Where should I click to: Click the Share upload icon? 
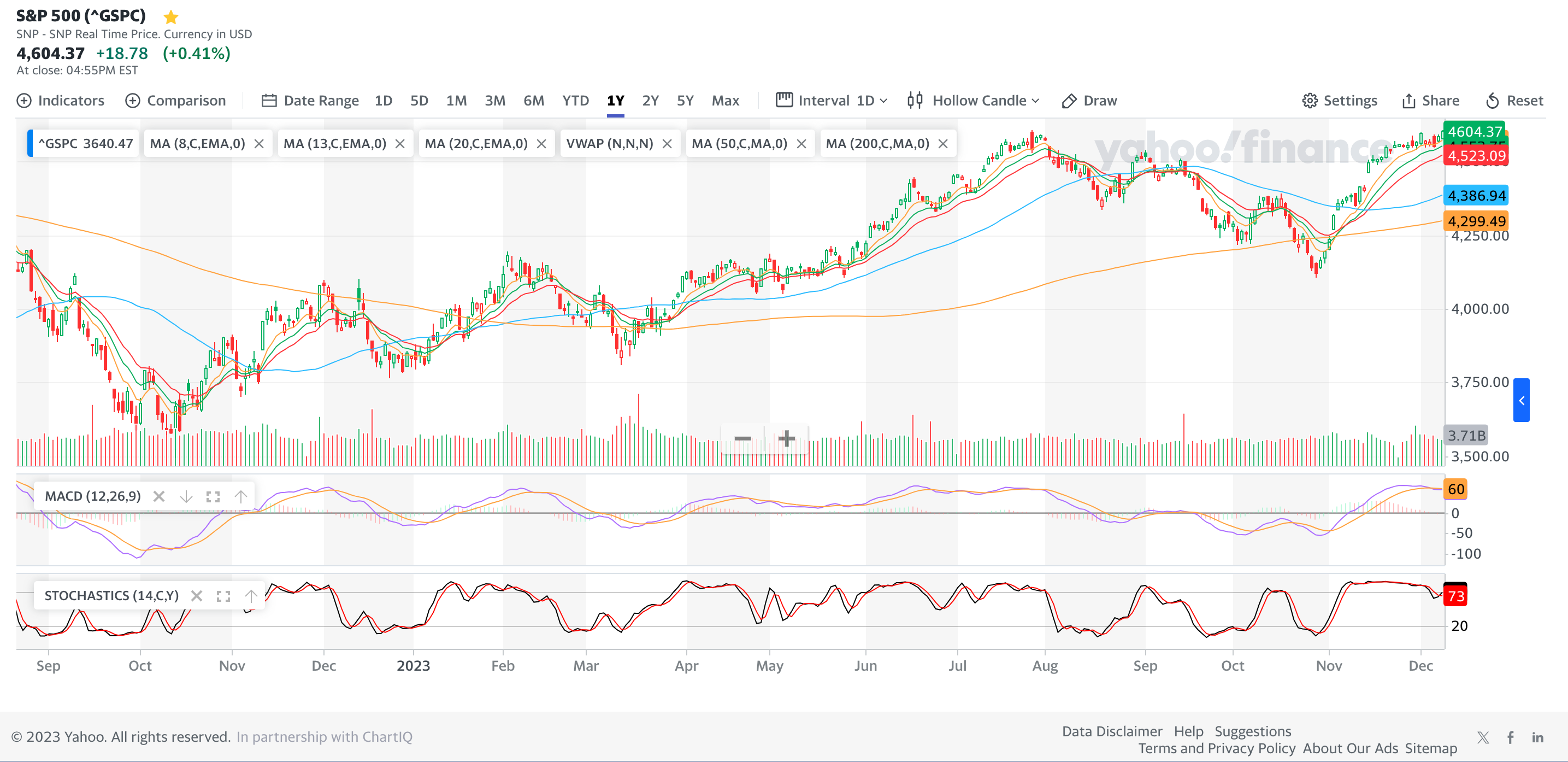[1408, 101]
